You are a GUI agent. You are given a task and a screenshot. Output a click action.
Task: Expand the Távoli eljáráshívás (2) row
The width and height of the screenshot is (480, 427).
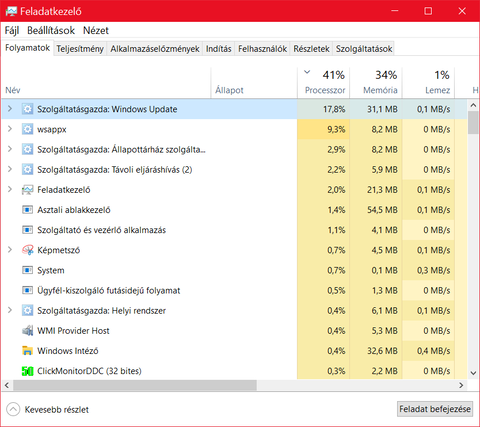click(10, 169)
